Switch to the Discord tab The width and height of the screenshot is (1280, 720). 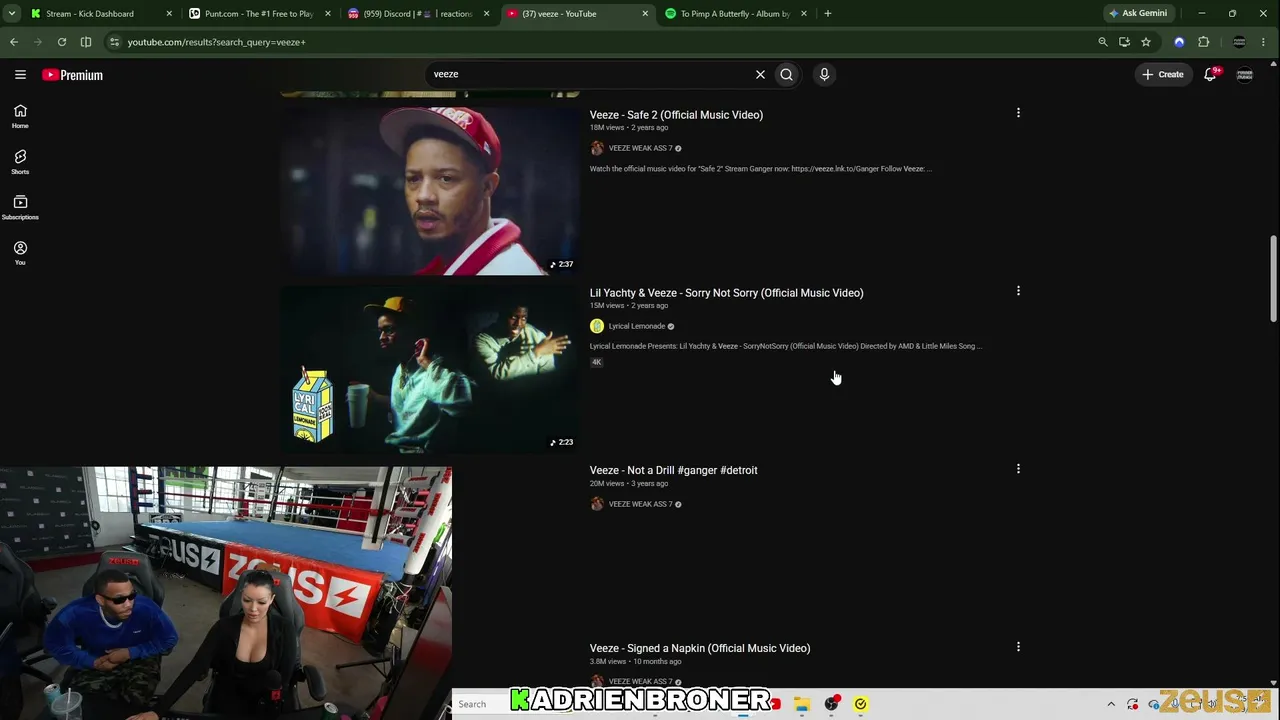(418, 14)
